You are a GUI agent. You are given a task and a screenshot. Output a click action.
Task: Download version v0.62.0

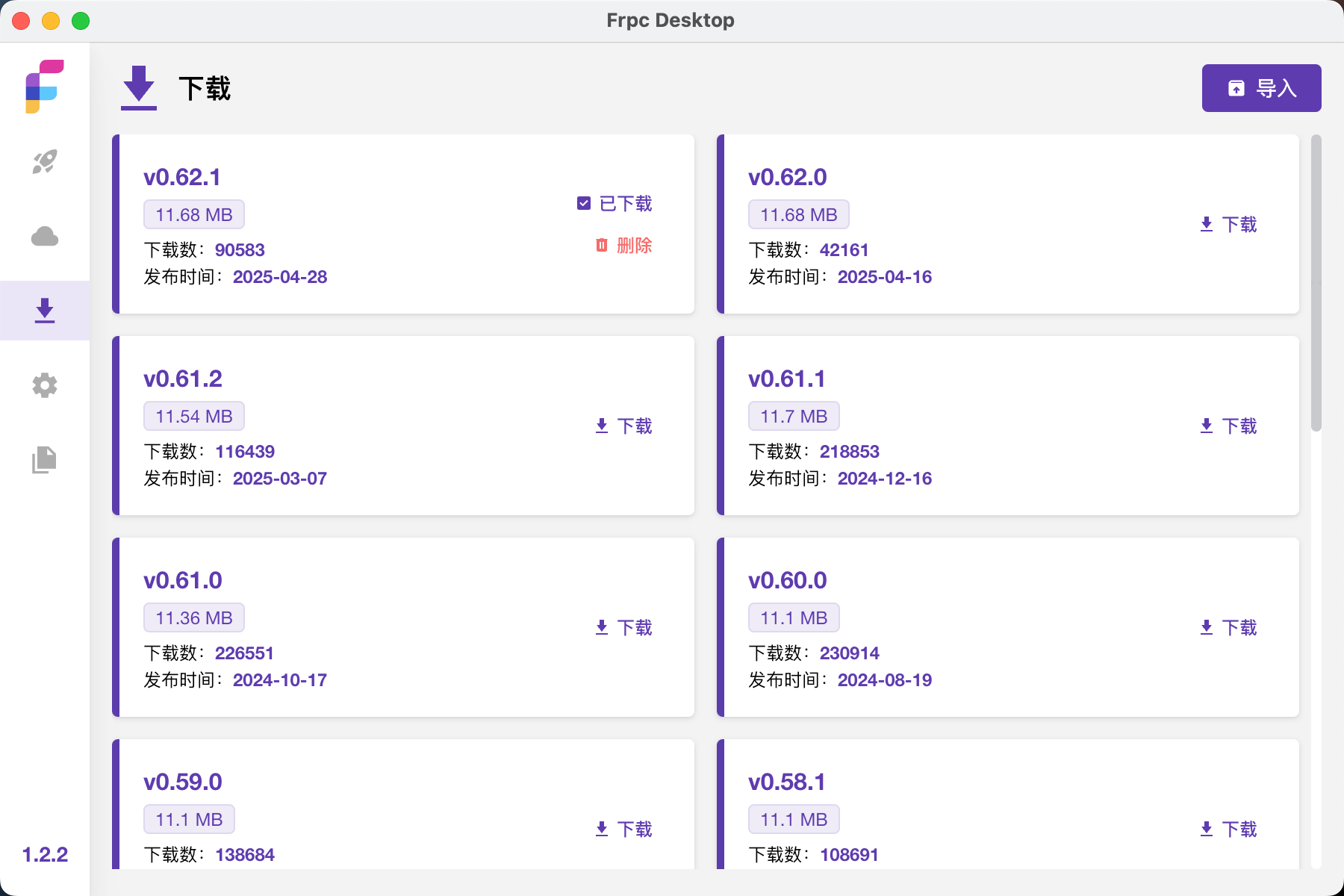coord(1228,225)
